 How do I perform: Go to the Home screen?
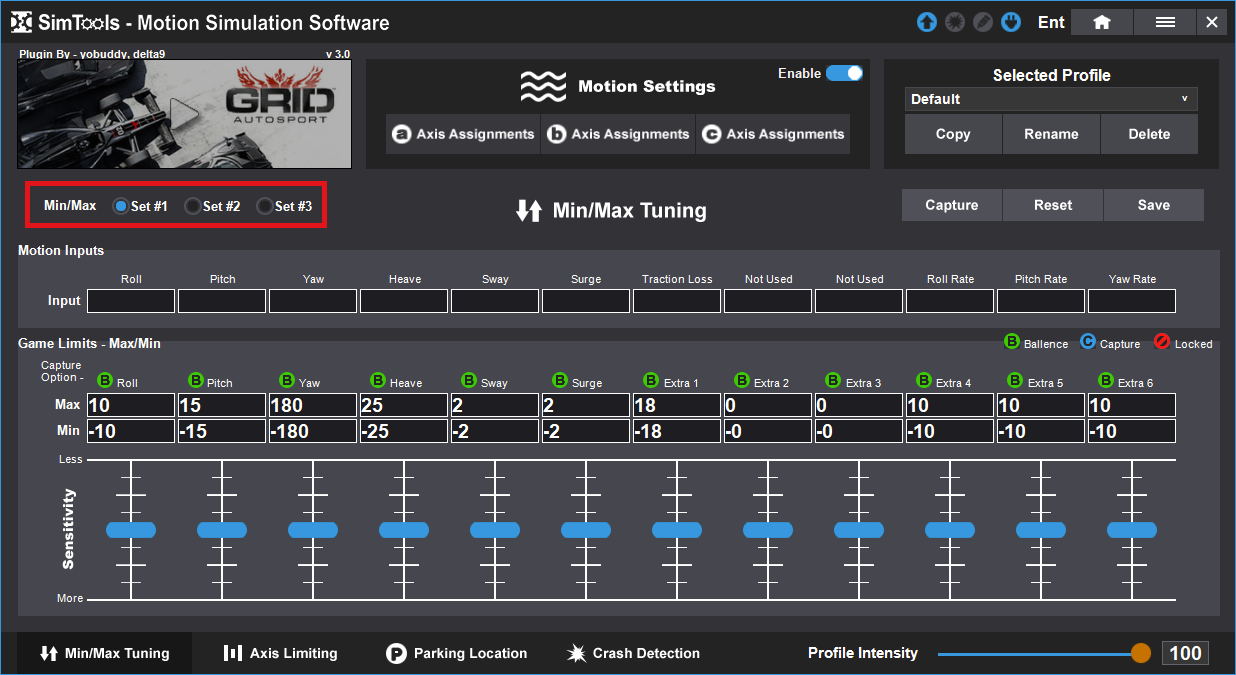(x=1101, y=22)
